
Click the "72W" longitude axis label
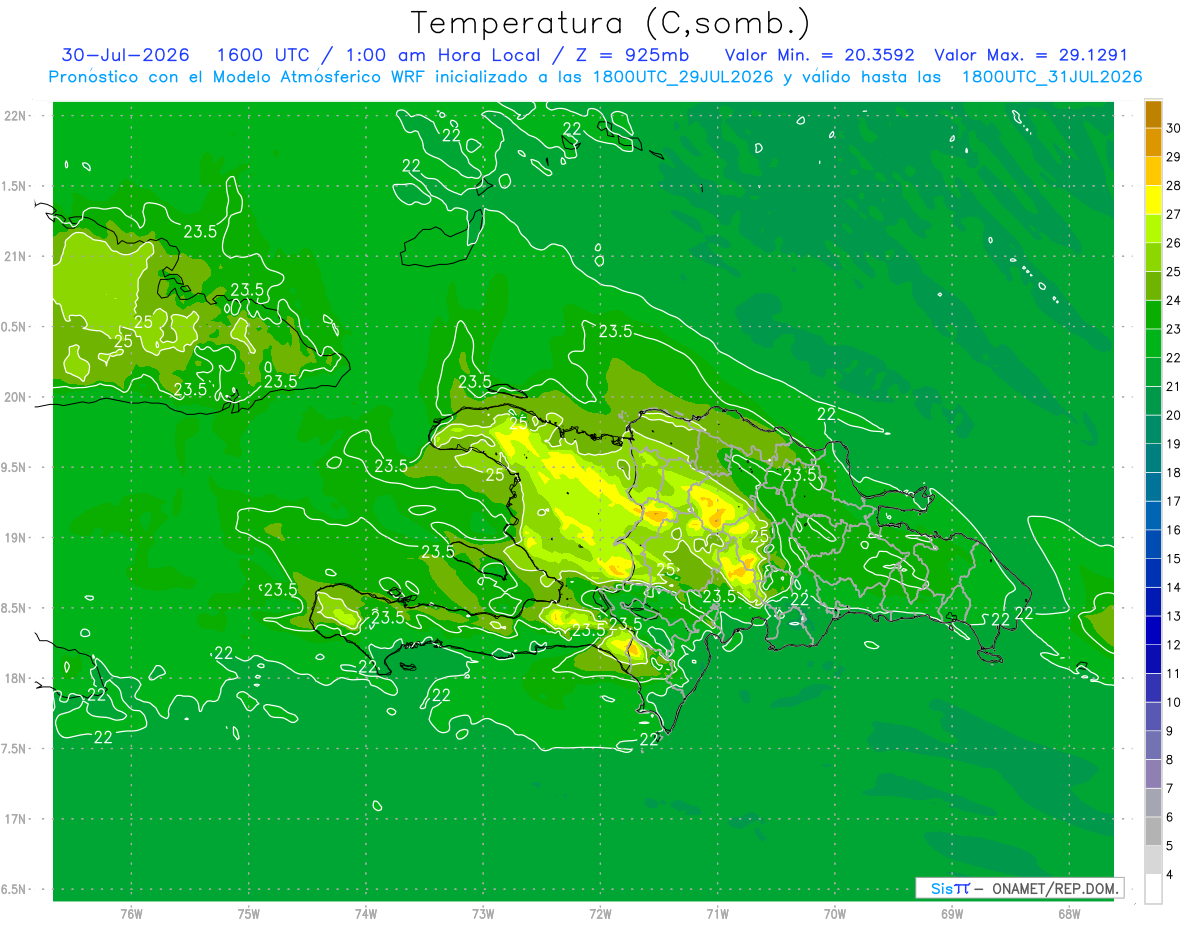point(600,914)
